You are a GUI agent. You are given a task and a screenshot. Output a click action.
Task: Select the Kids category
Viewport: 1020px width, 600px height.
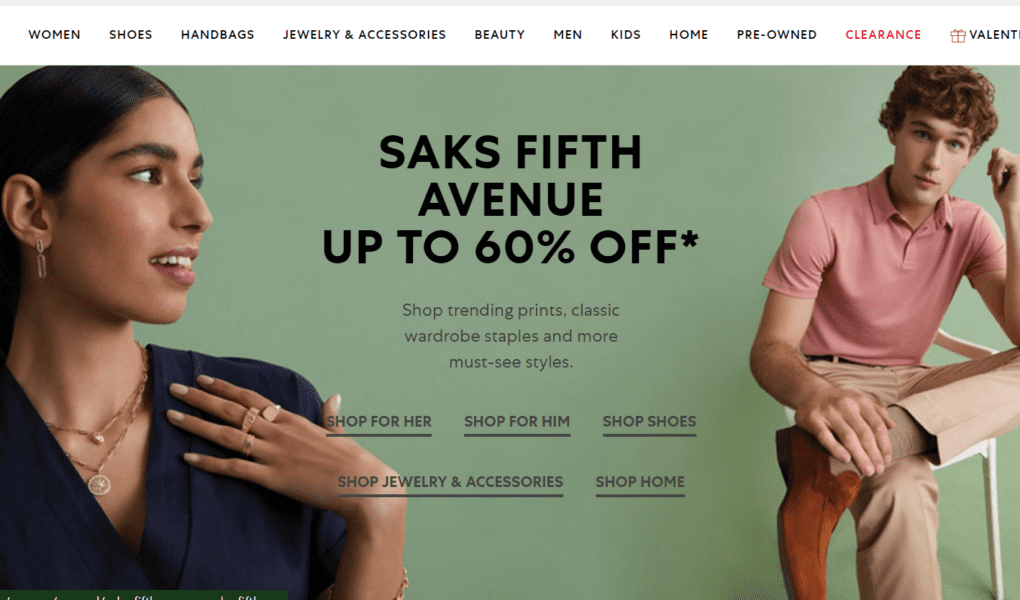[626, 35]
